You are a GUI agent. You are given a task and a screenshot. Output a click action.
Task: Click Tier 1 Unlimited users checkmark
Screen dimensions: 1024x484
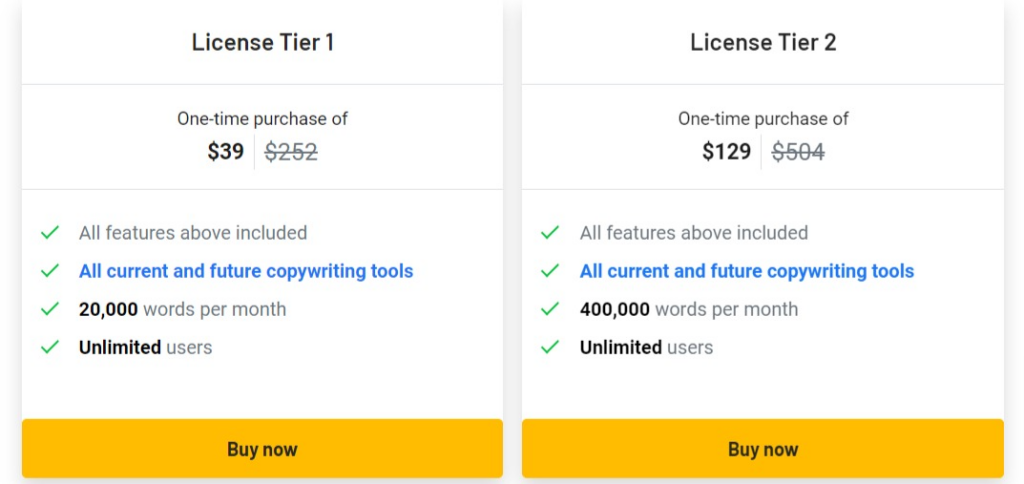tap(50, 347)
